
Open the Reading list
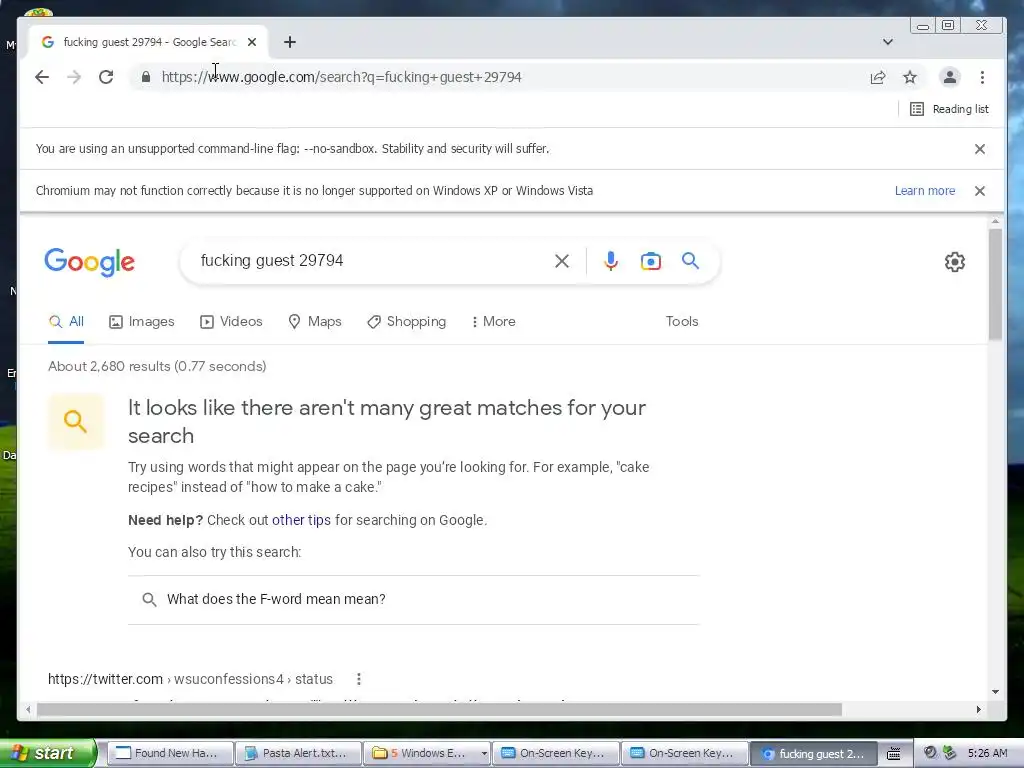coord(950,109)
